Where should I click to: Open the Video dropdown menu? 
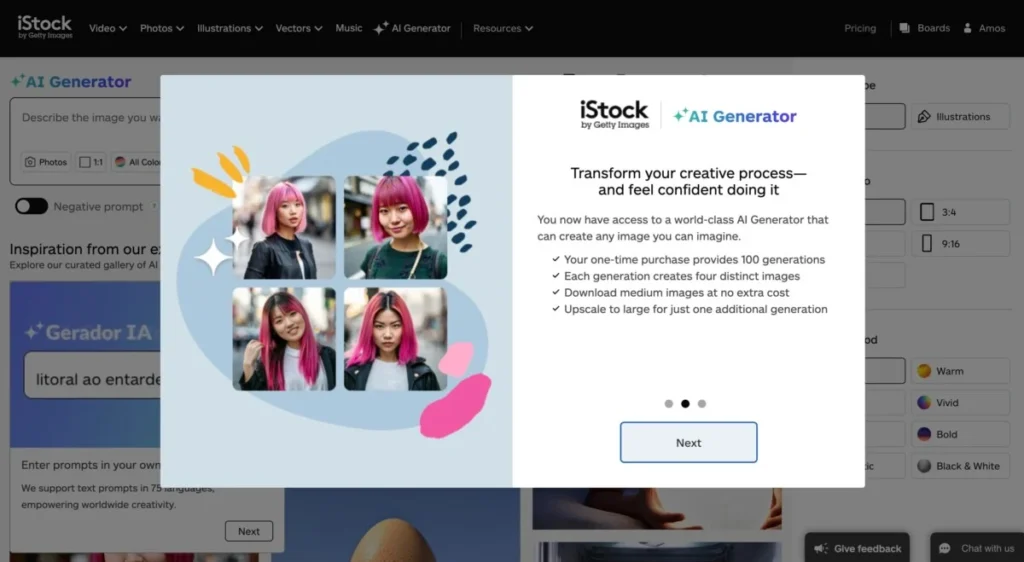pyautogui.click(x=108, y=28)
